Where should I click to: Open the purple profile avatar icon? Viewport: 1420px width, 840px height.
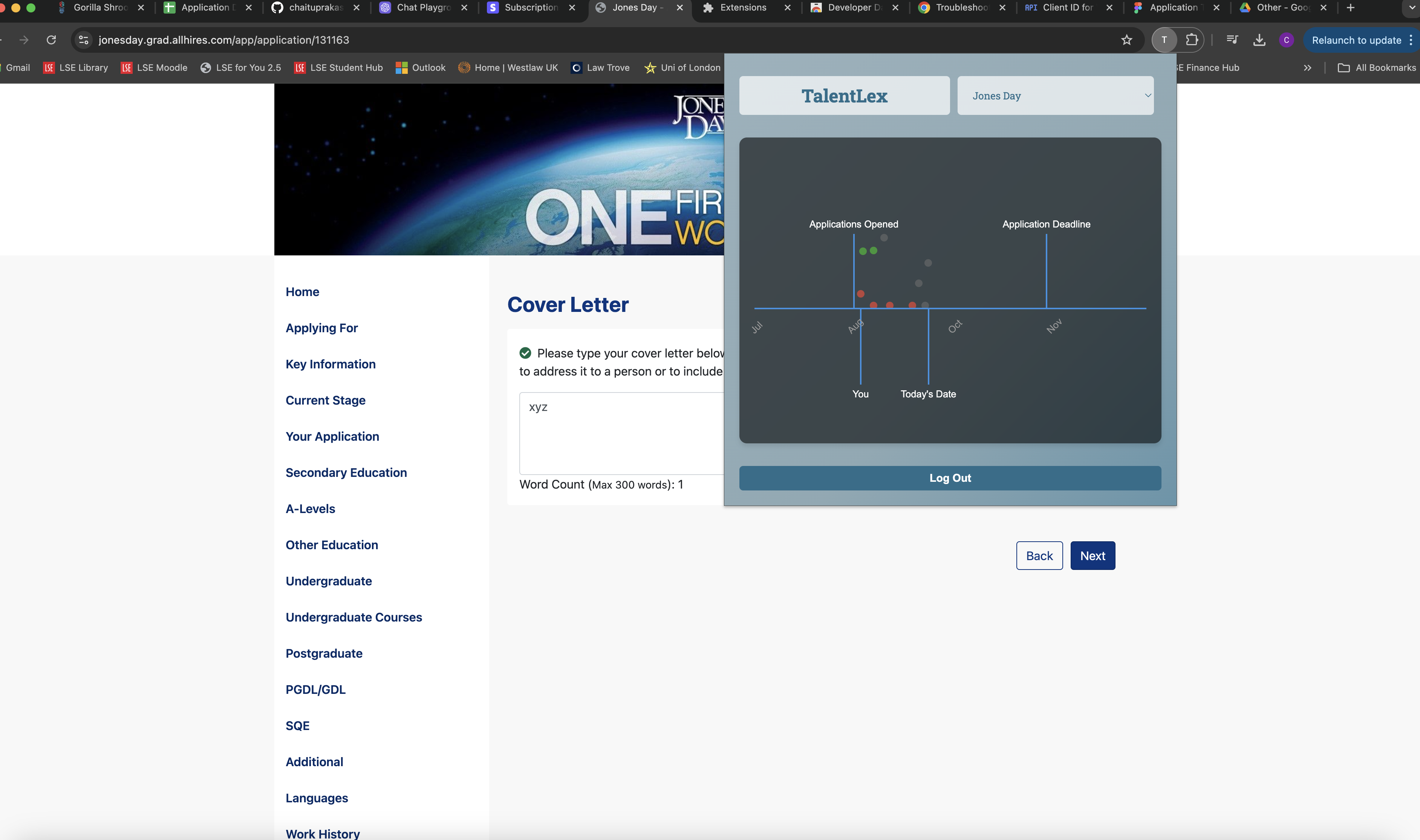click(1286, 40)
